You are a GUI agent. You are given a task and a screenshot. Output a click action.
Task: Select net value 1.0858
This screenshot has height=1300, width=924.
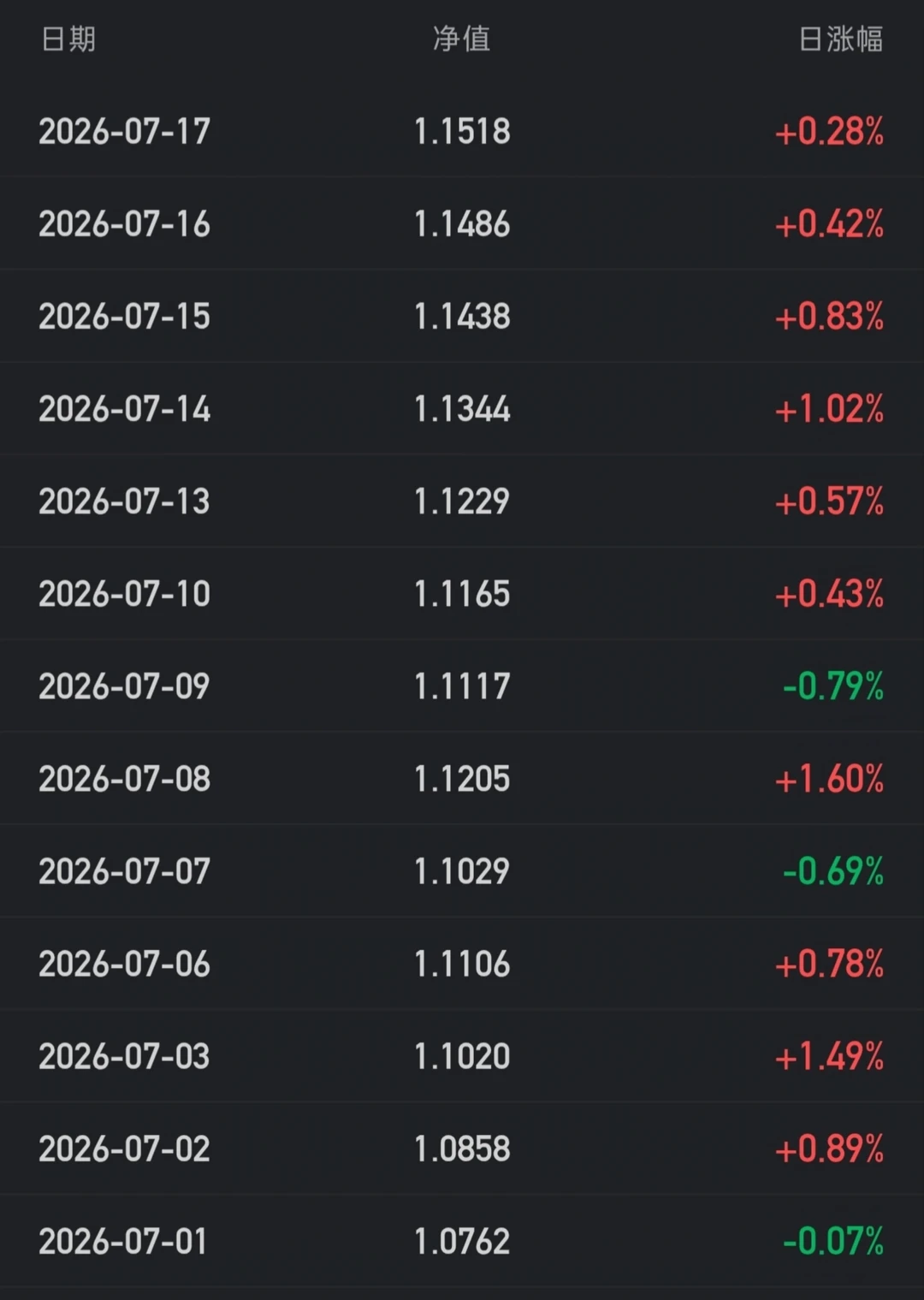[x=462, y=1149]
